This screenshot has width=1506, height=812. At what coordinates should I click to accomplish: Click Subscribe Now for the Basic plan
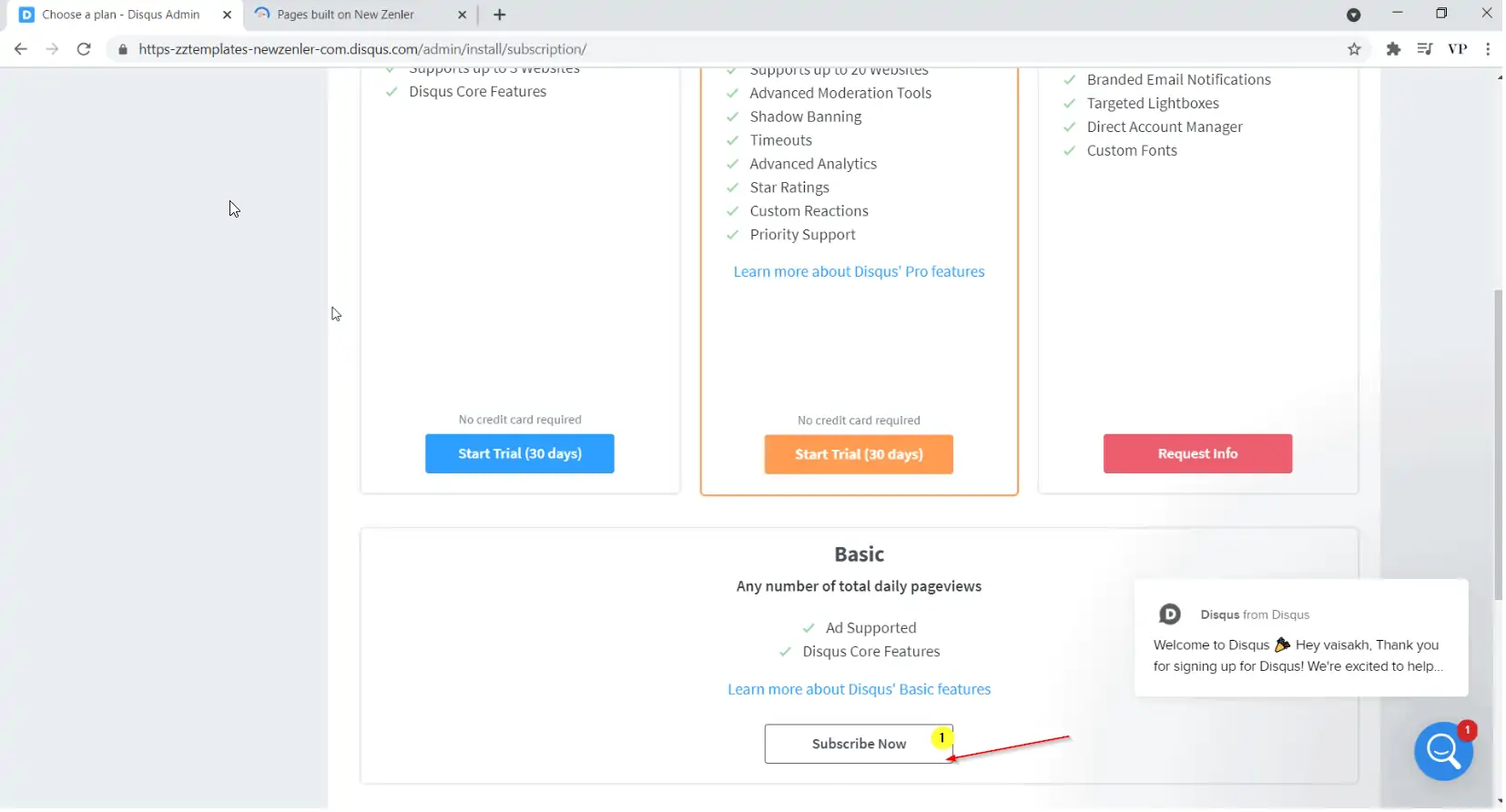click(x=858, y=744)
